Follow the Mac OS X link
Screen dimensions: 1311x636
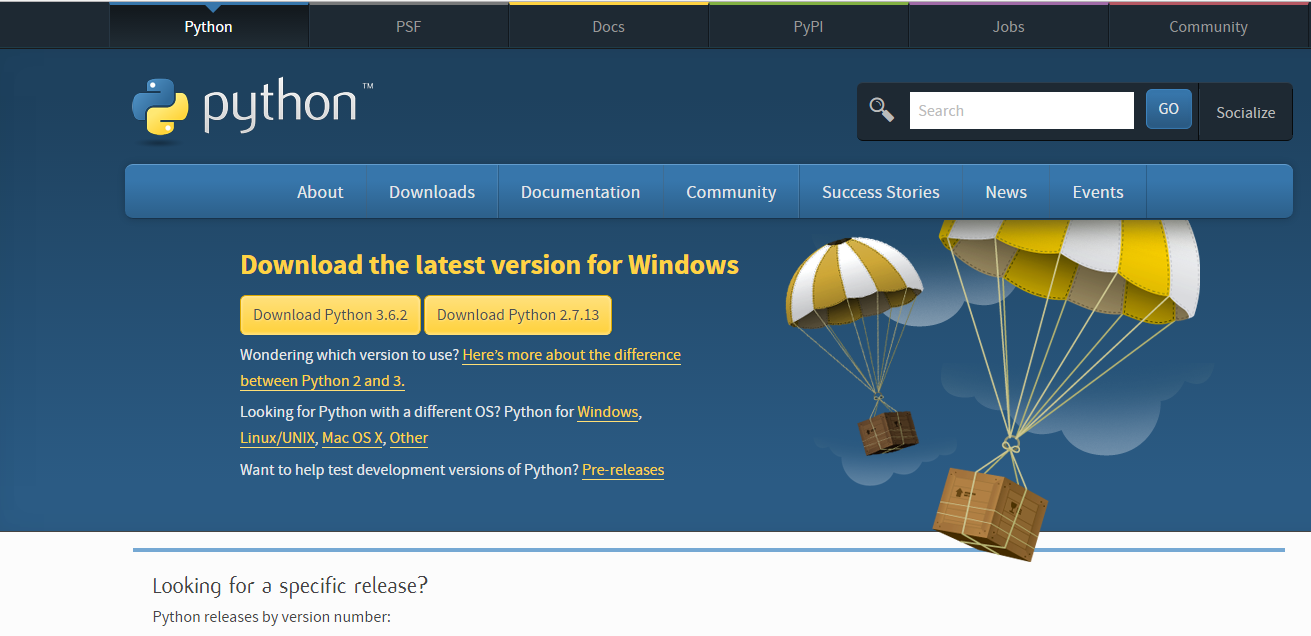[x=353, y=438]
